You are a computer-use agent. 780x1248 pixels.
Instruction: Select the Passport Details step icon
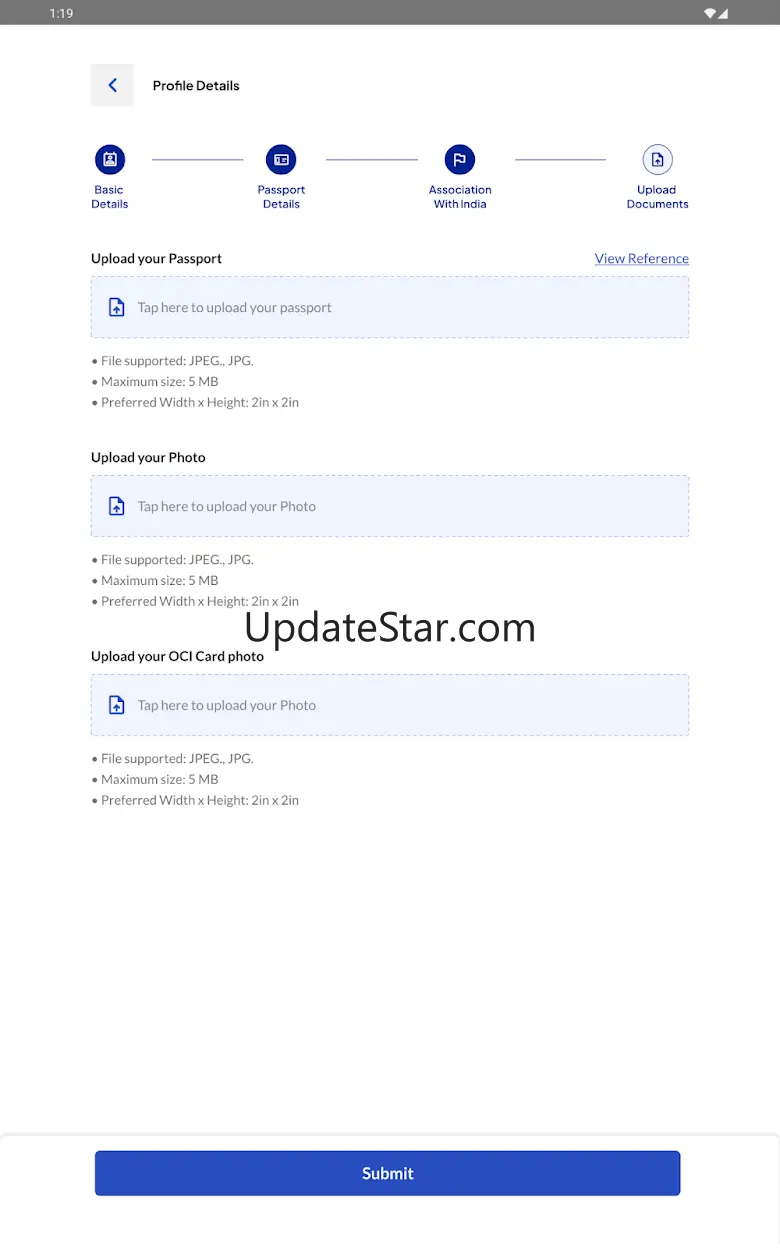281,159
